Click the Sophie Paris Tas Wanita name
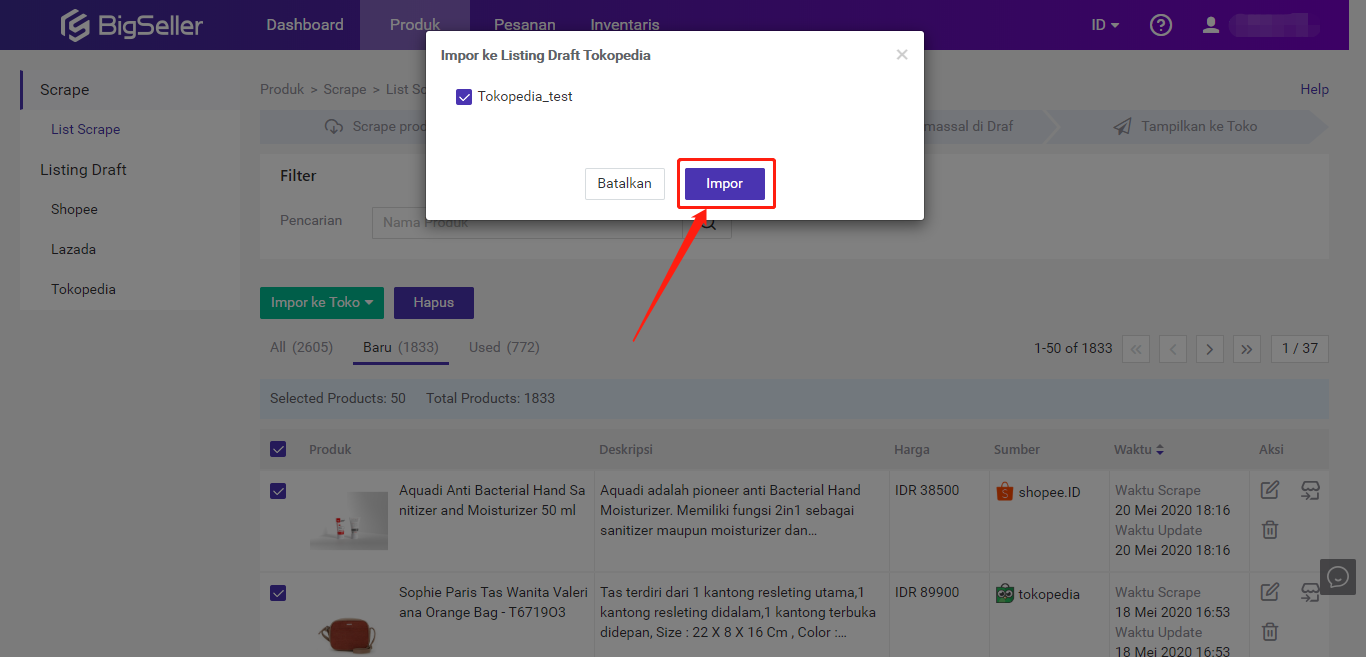 coord(493,602)
